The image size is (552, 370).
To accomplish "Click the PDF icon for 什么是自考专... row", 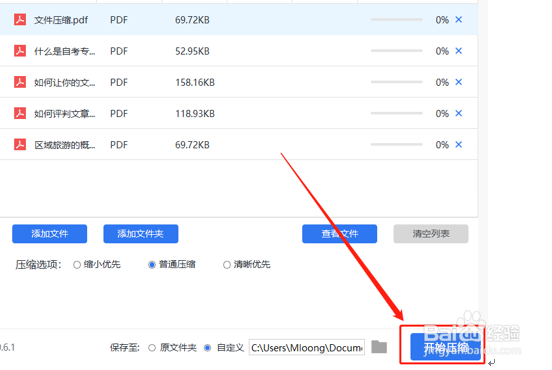I will 20,51.
